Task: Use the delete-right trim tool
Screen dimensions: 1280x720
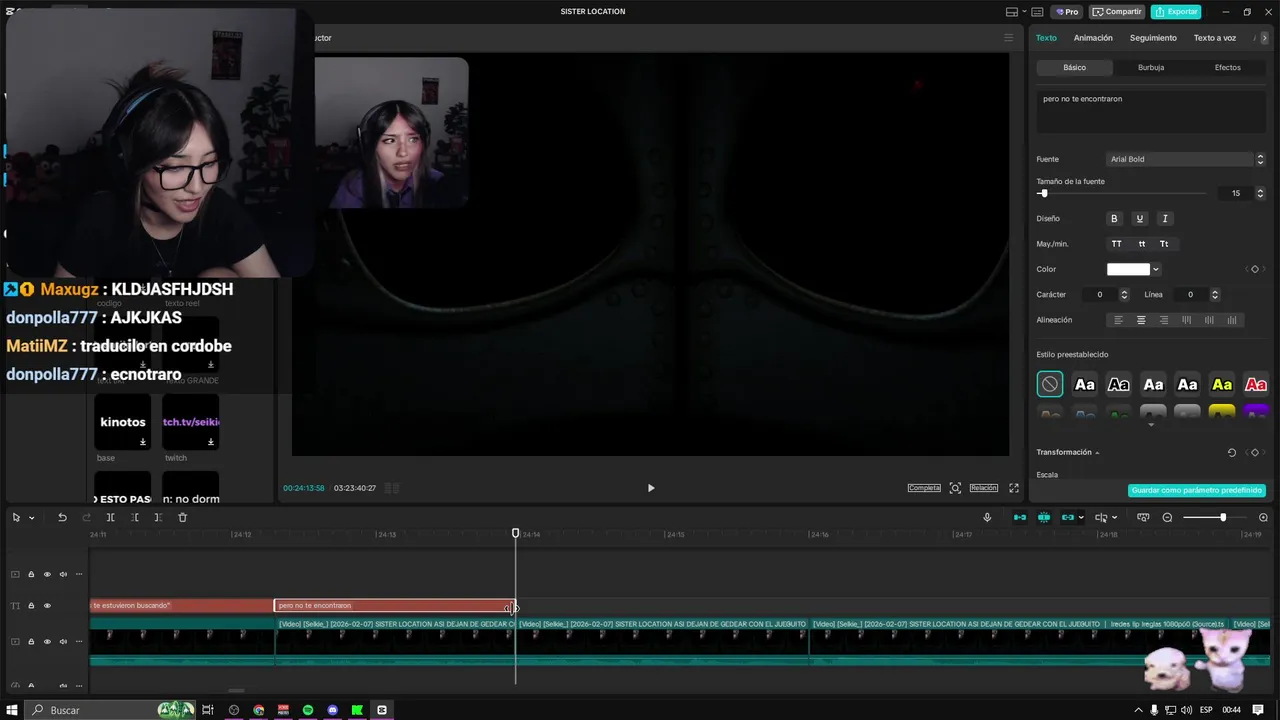Action: tap(158, 517)
